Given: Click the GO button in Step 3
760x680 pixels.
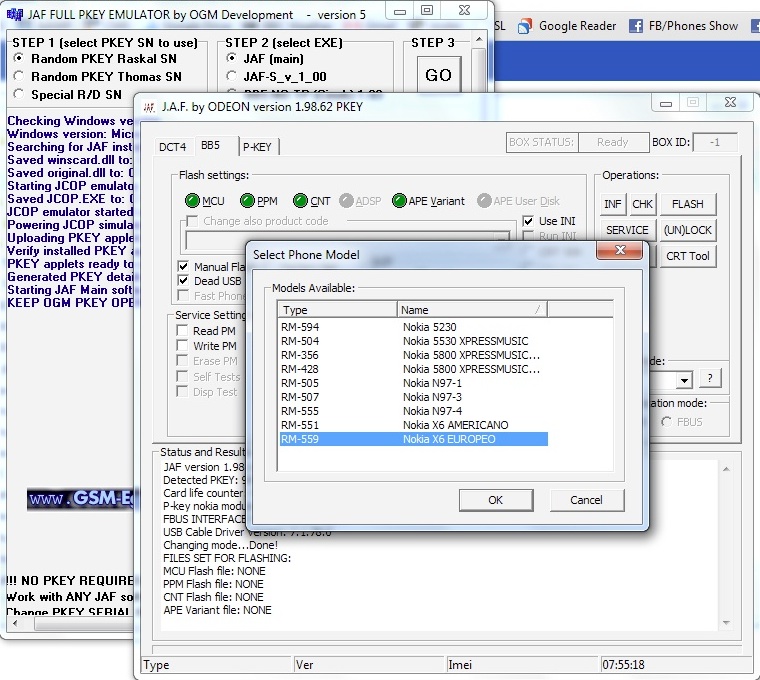Looking at the screenshot, I should pyautogui.click(x=439, y=75).
